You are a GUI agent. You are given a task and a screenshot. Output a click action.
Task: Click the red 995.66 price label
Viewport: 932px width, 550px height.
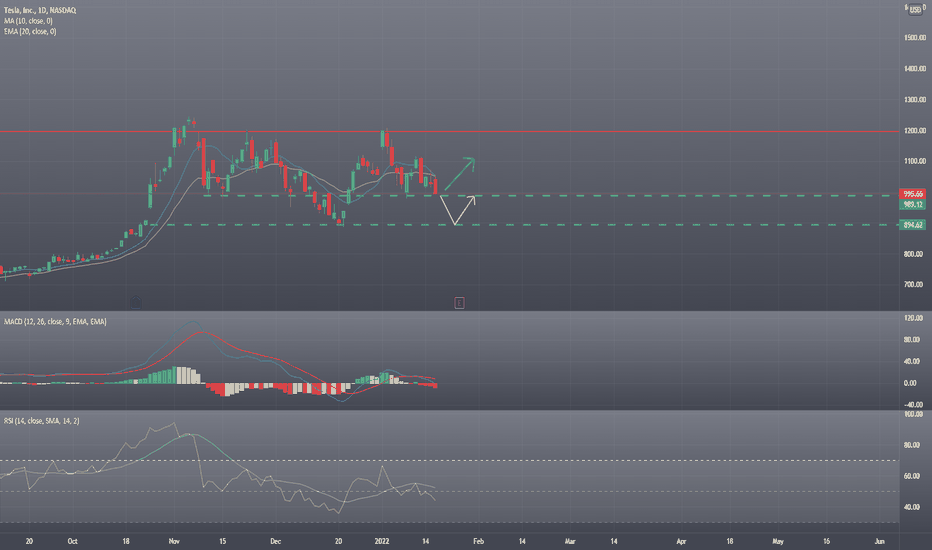(x=912, y=194)
